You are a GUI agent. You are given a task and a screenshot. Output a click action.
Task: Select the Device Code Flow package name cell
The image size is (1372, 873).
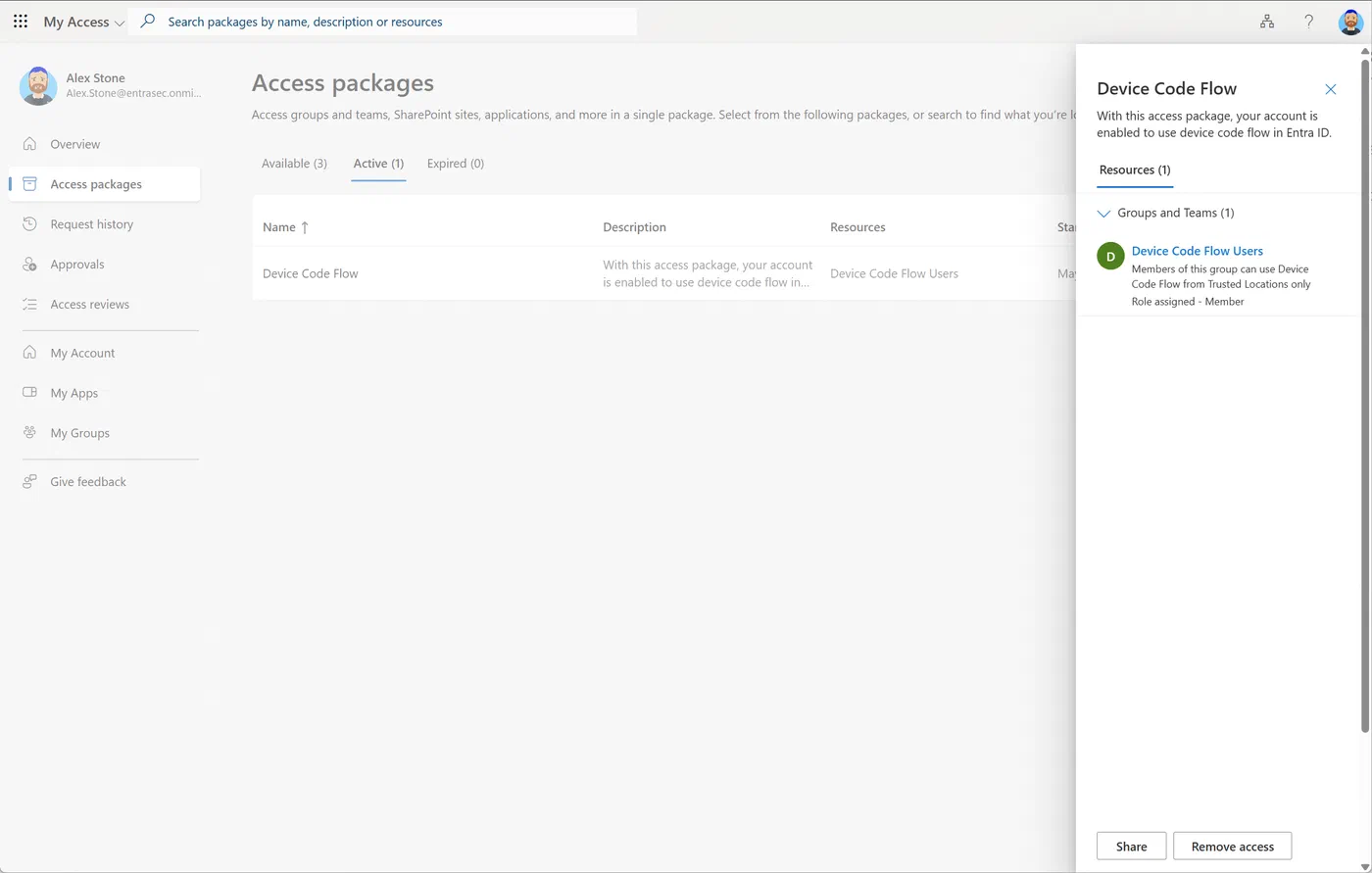311,273
